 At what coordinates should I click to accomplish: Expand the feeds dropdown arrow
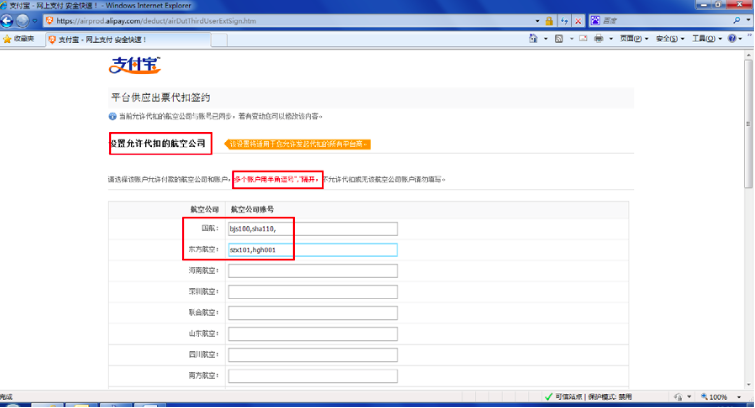tap(572, 39)
